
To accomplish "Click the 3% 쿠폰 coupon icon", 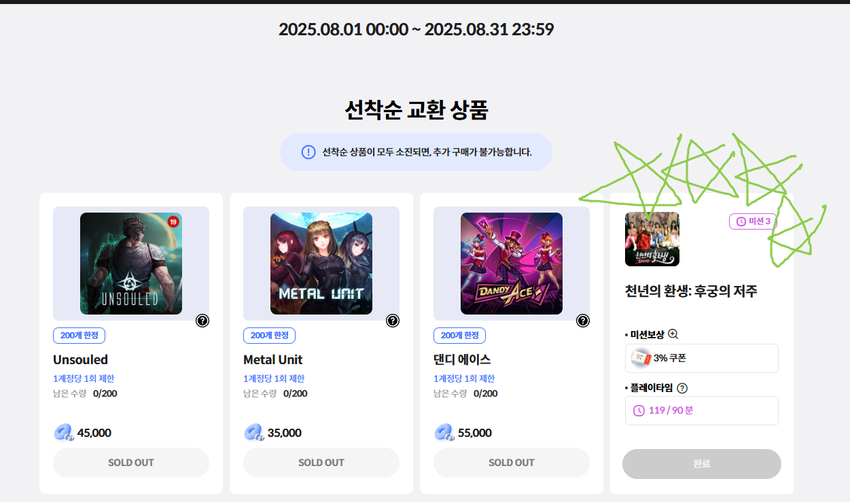I will pyautogui.click(x=641, y=358).
